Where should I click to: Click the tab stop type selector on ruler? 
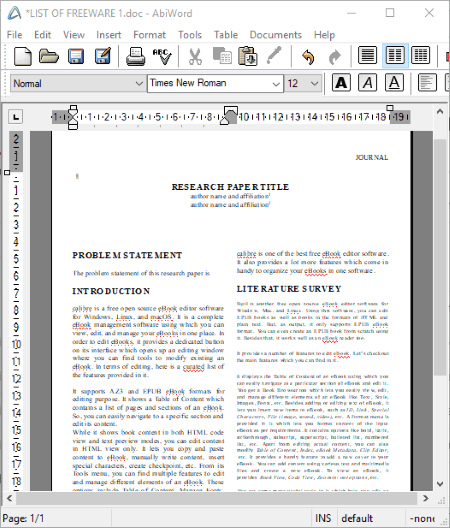coord(16,117)
